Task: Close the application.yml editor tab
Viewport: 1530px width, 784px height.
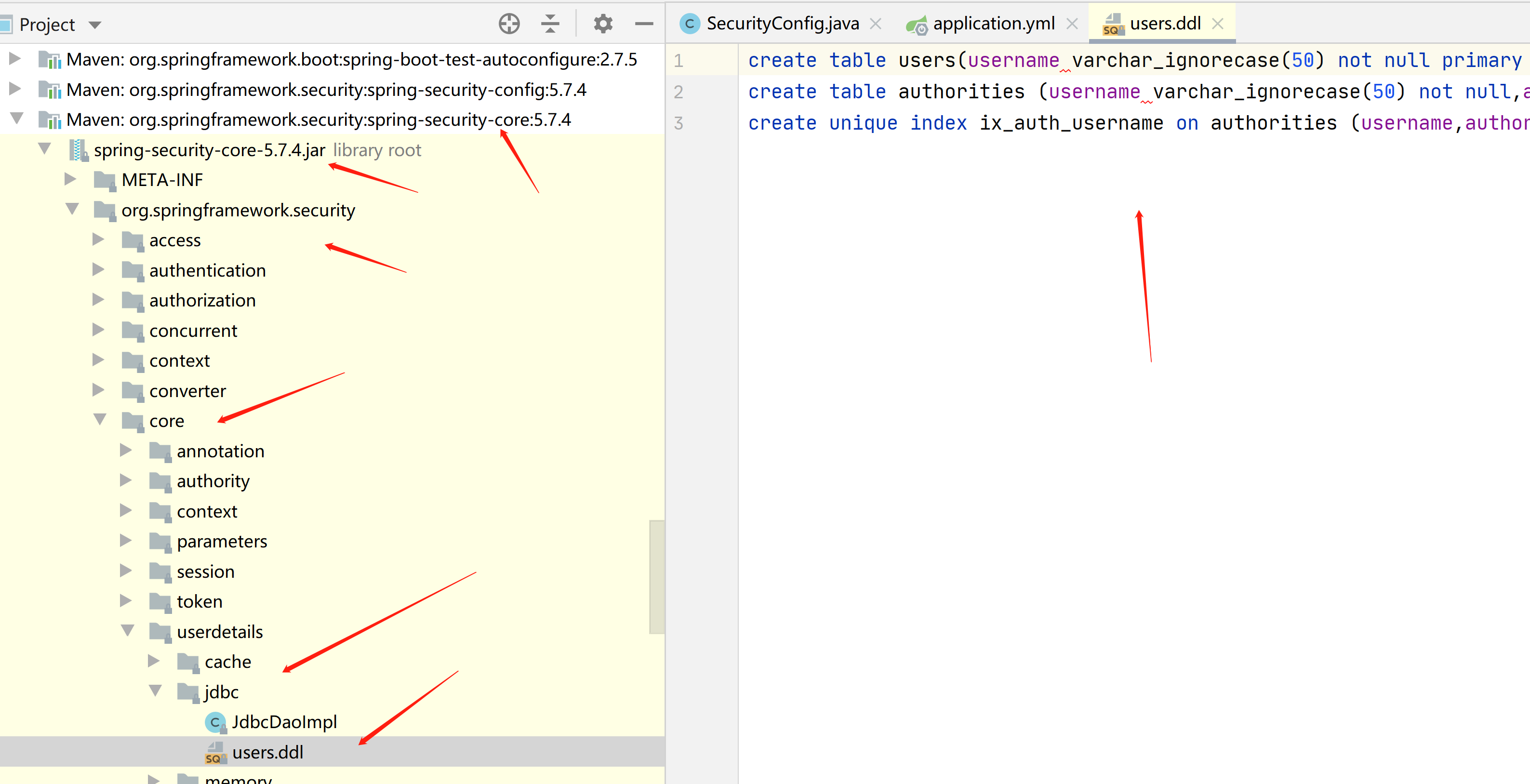Action: pos(1071,24)
